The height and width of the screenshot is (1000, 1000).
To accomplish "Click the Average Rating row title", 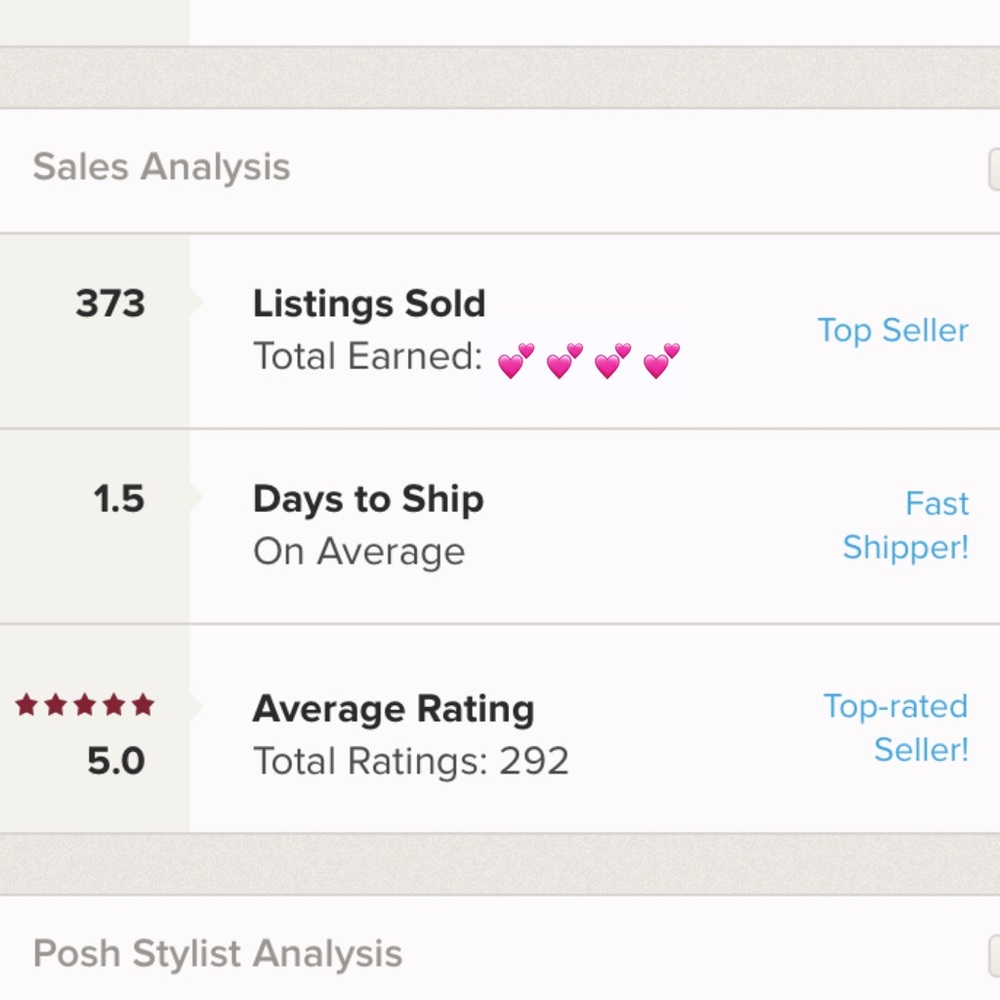I will [x=393, y=709].
